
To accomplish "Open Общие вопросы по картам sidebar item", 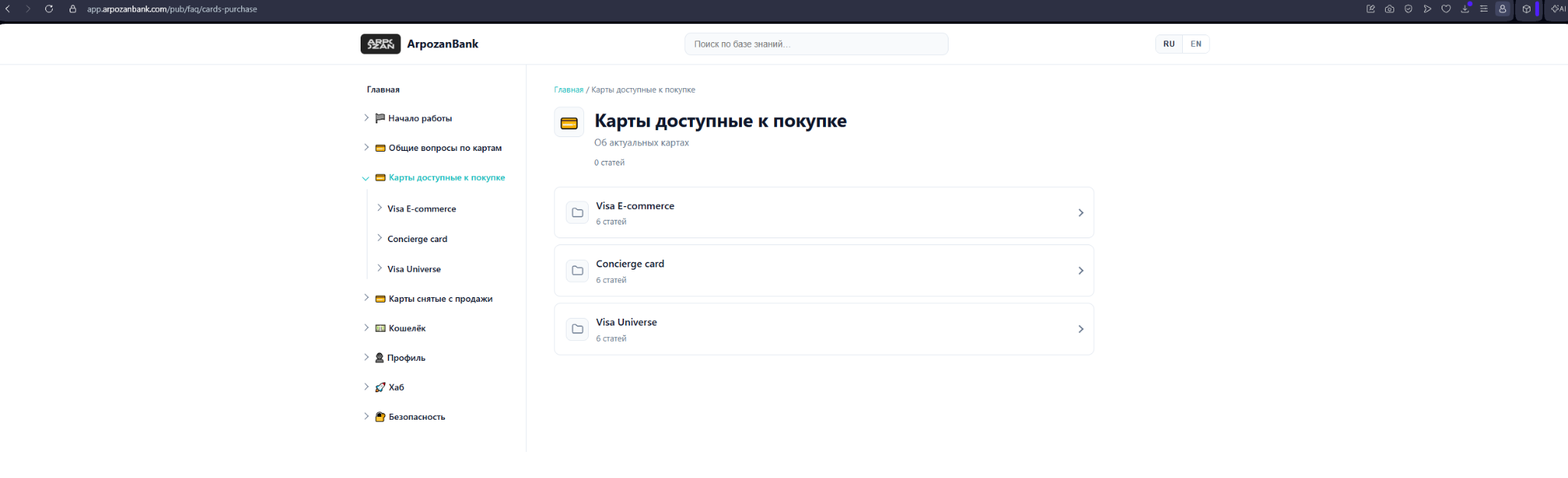I will 446,148.
